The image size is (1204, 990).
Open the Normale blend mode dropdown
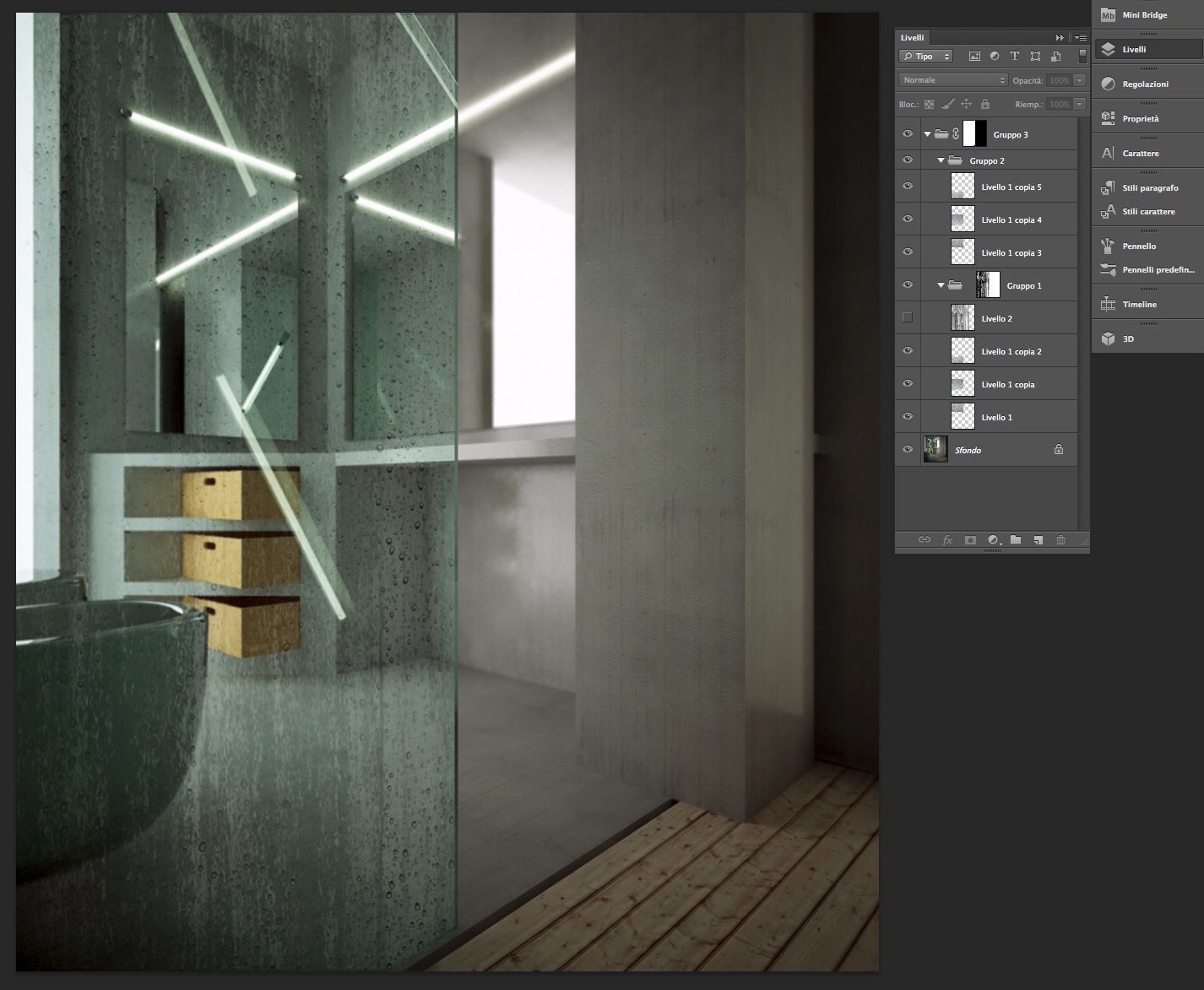pyautogui.click(x=954, y=80)
